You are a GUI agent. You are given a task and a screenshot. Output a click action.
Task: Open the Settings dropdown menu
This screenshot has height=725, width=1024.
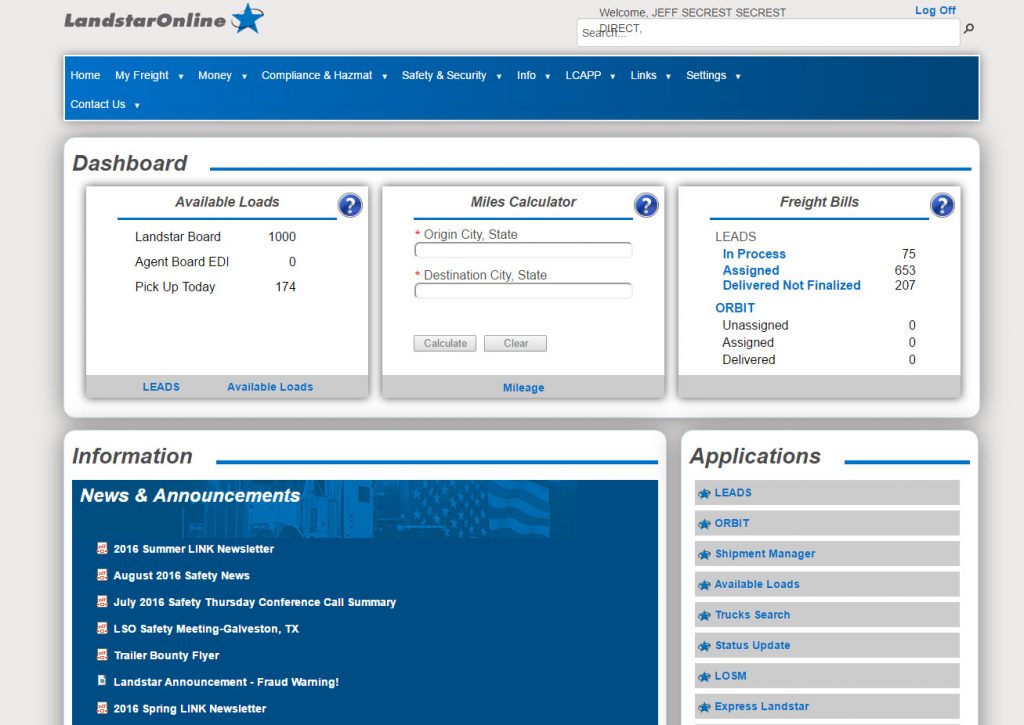pos(707,75)
